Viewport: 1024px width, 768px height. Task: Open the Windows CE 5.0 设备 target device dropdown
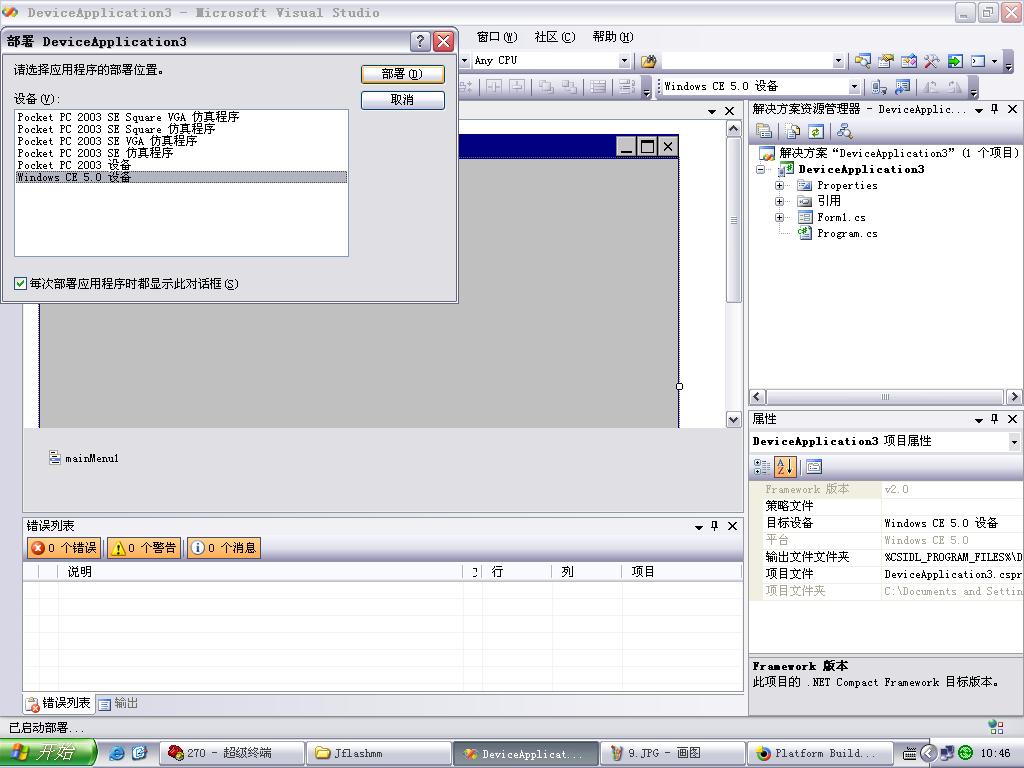pyautogui.click(x=854, y=86)
